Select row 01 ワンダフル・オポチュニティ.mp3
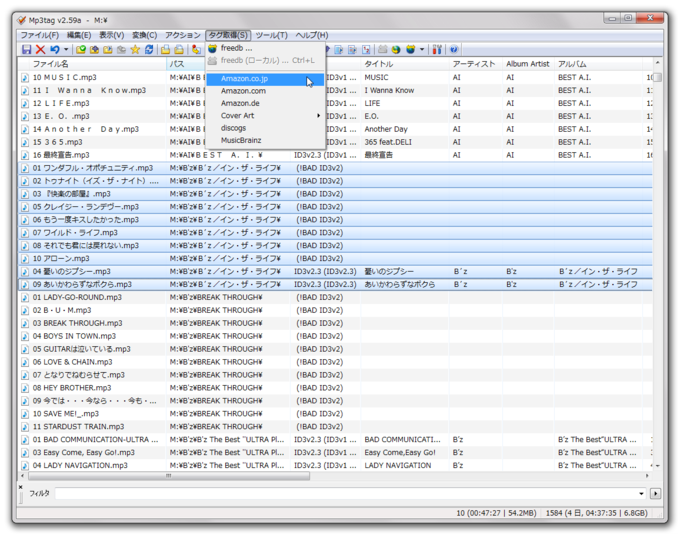This screenshot has height=535, width=680. pos(335,168)
